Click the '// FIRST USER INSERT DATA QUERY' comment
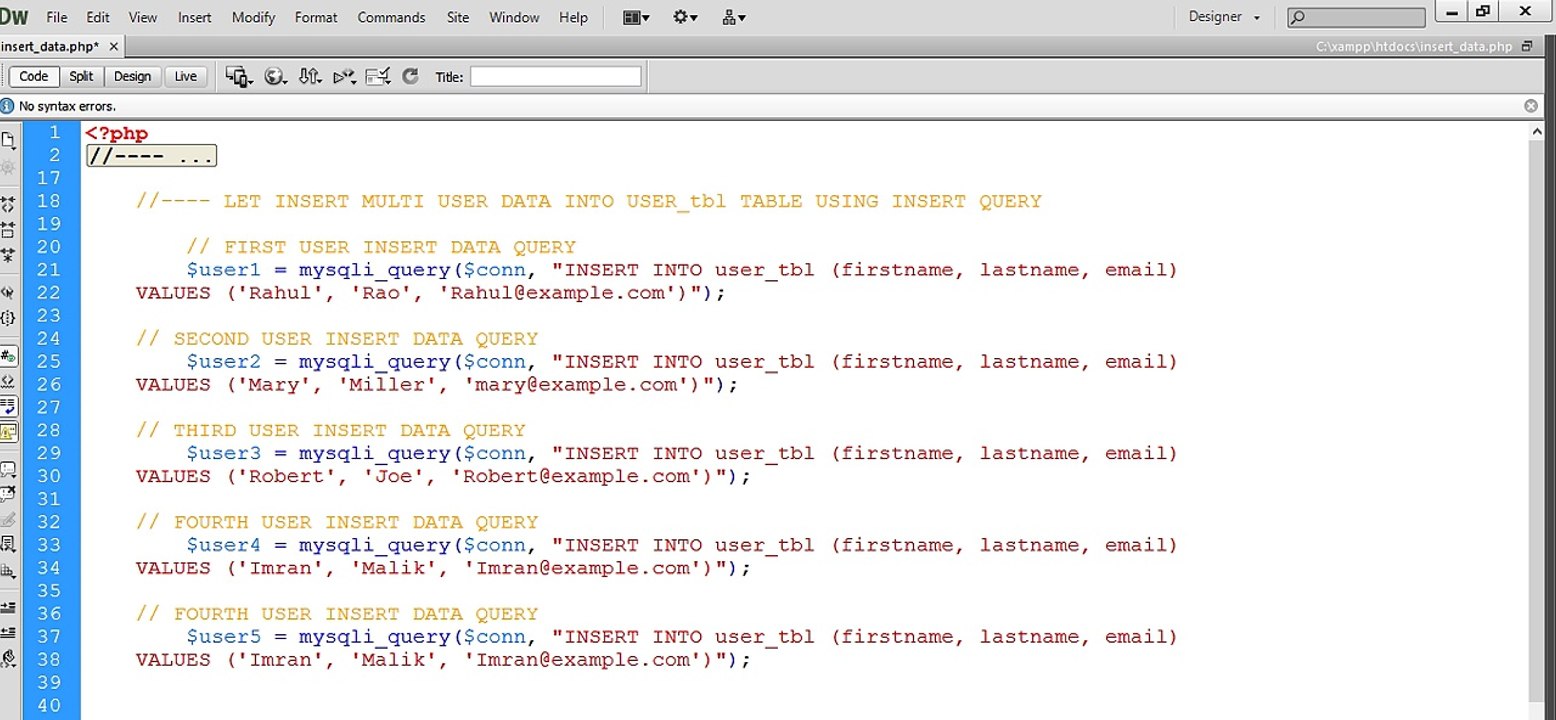1556x720 pixels. click(x=381, y=247)
